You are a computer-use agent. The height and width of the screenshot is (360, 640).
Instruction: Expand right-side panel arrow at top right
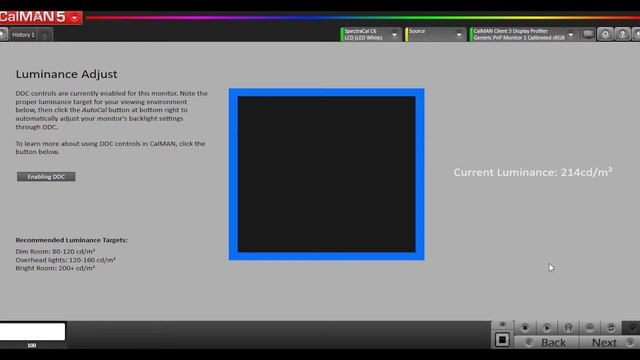click(x=636, y=34)
